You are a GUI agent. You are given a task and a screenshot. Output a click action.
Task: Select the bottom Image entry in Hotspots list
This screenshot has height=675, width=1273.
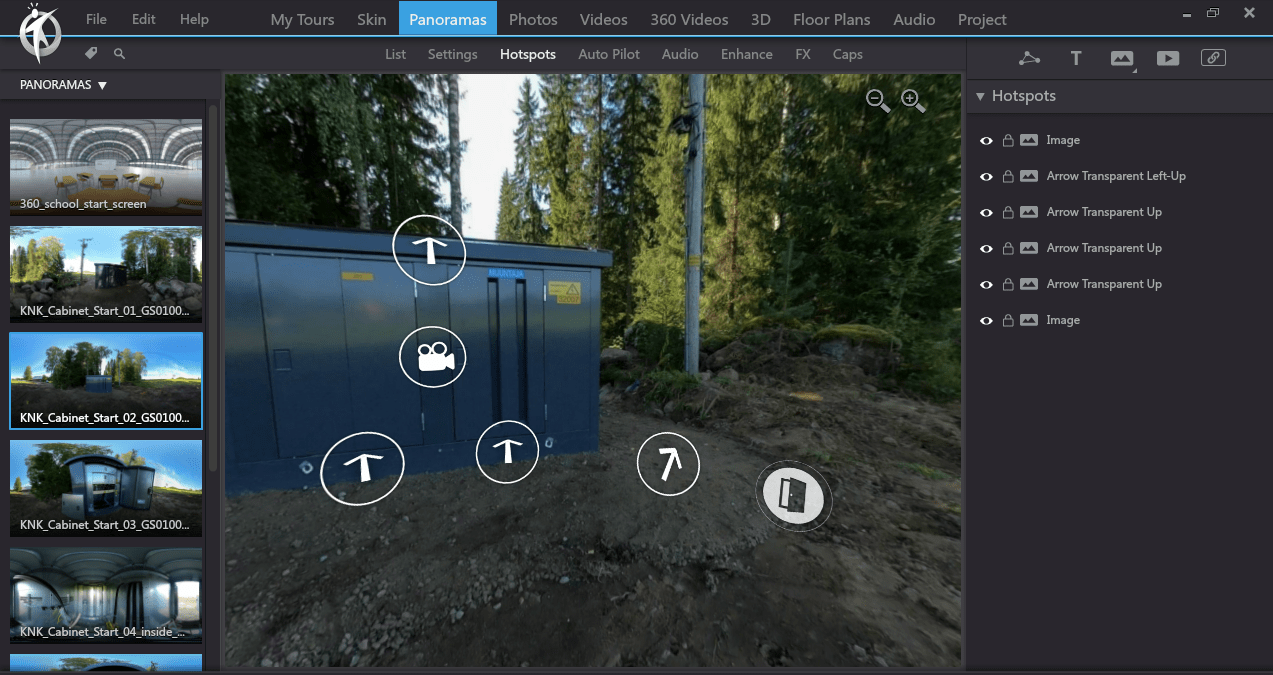point(1063,320)
